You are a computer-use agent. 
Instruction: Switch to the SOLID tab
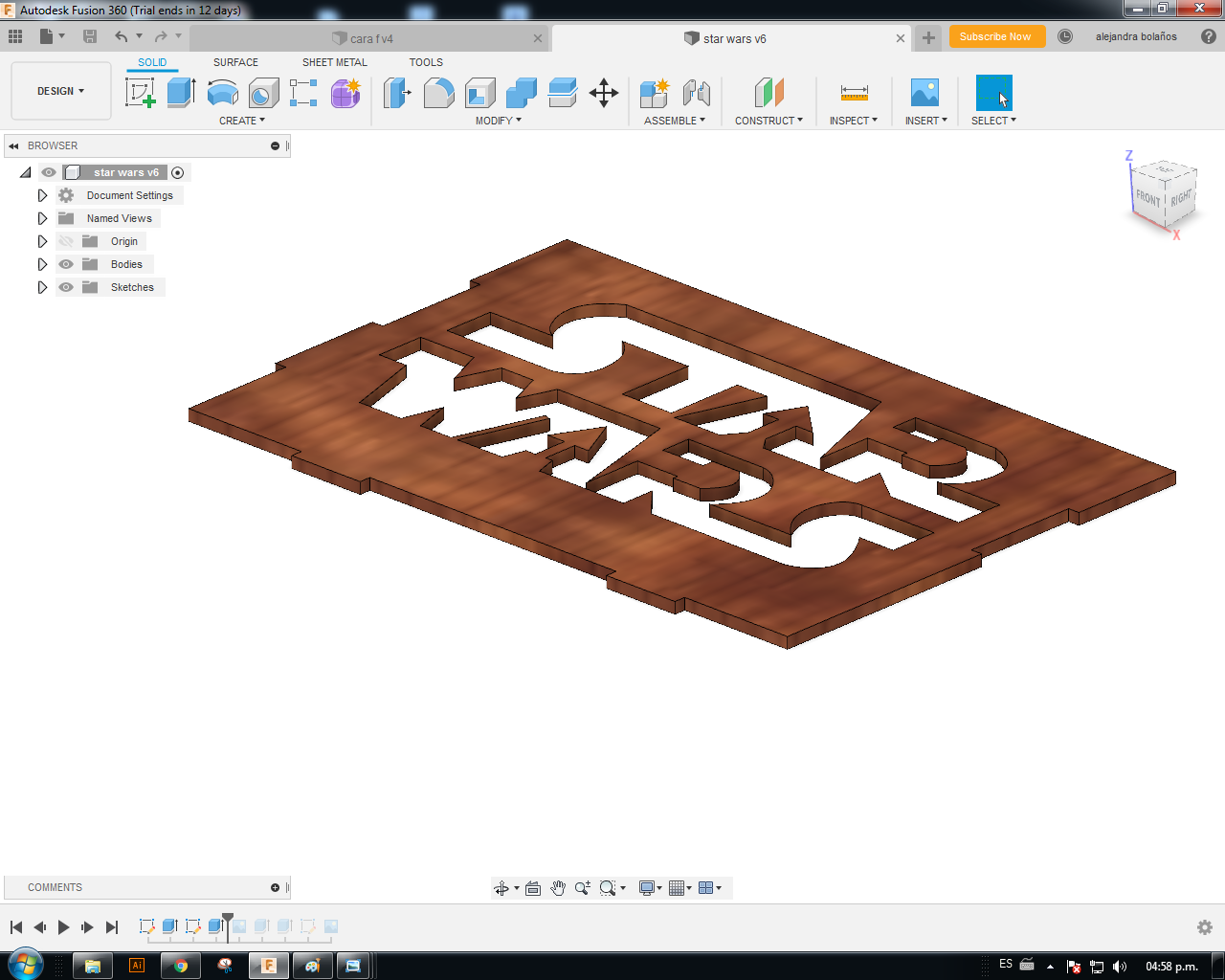[x=152, y=62]
